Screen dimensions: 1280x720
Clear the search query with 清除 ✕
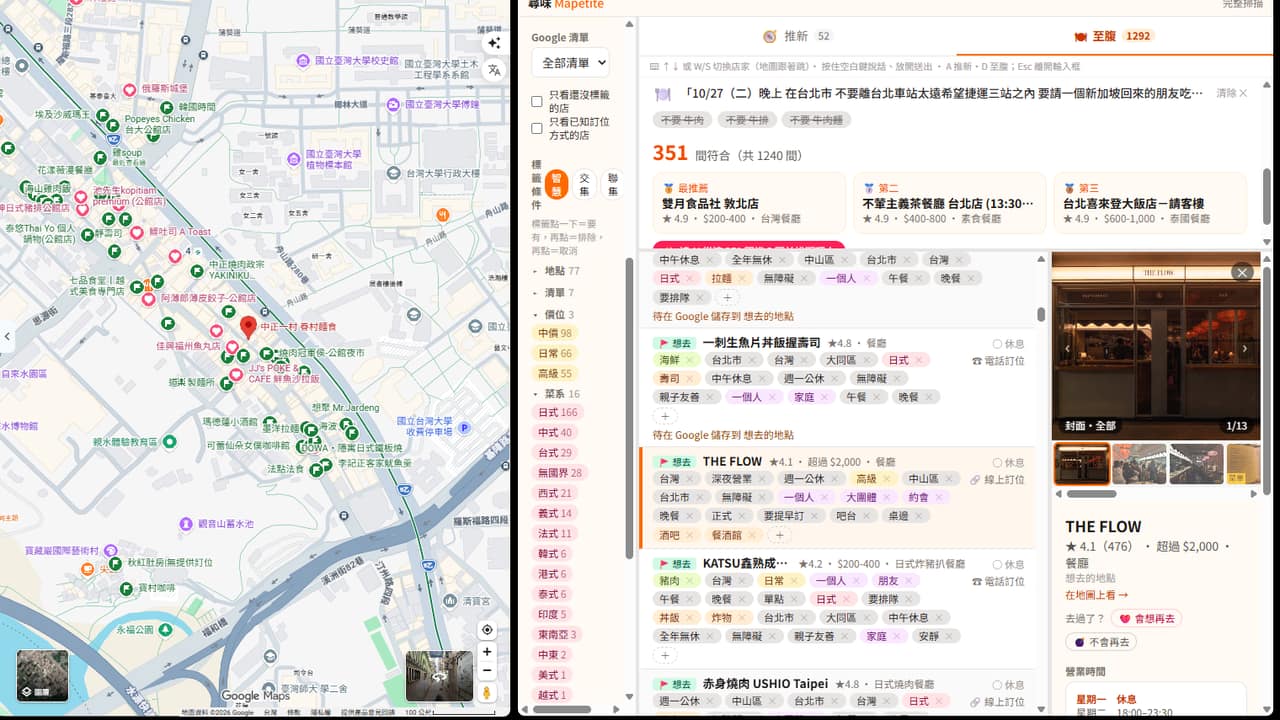coord(1232,93)
